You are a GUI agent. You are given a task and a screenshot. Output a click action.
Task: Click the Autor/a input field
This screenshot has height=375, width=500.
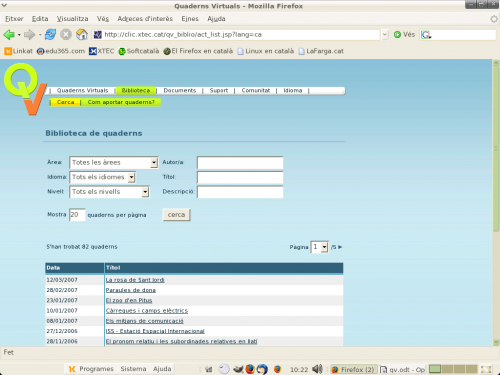tap(240, 163)
